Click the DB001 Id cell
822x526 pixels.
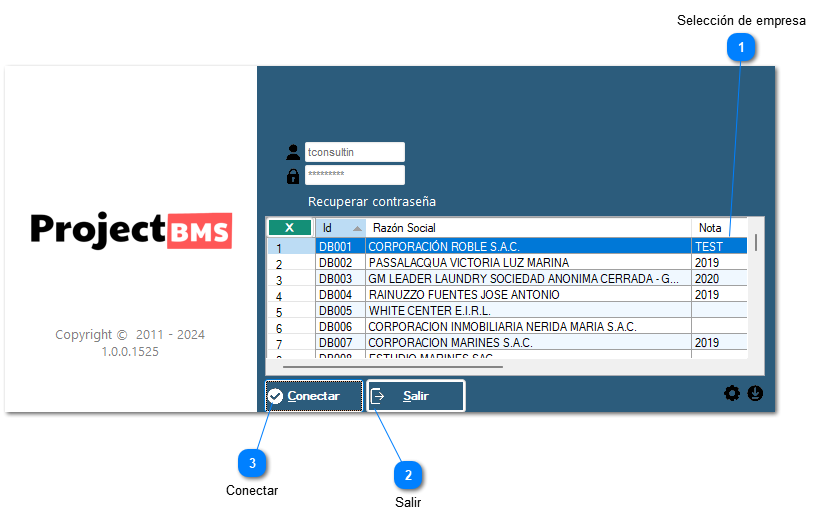point(341,246)
